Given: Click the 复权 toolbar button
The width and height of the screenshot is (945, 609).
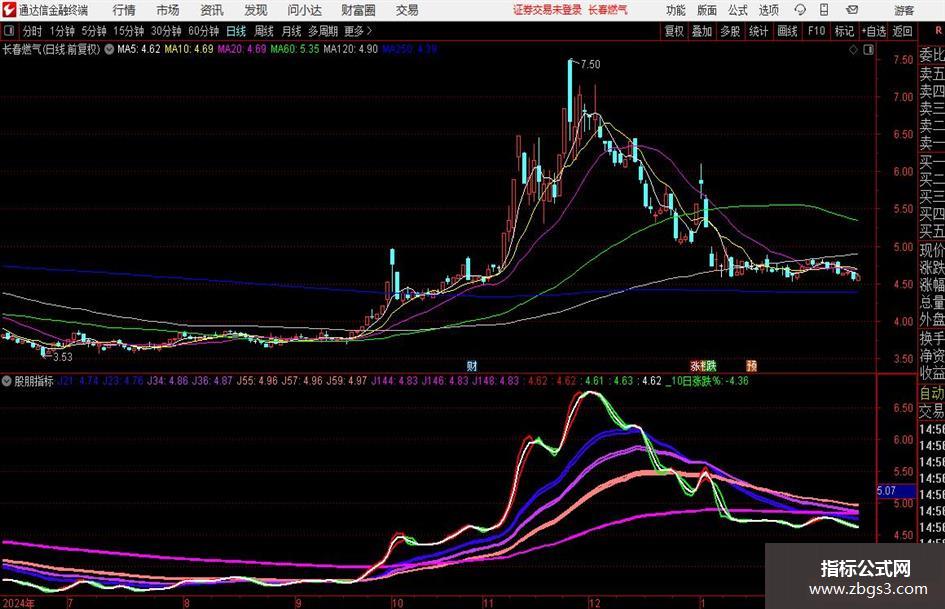Looking at the screenshot, I should 674,31.
